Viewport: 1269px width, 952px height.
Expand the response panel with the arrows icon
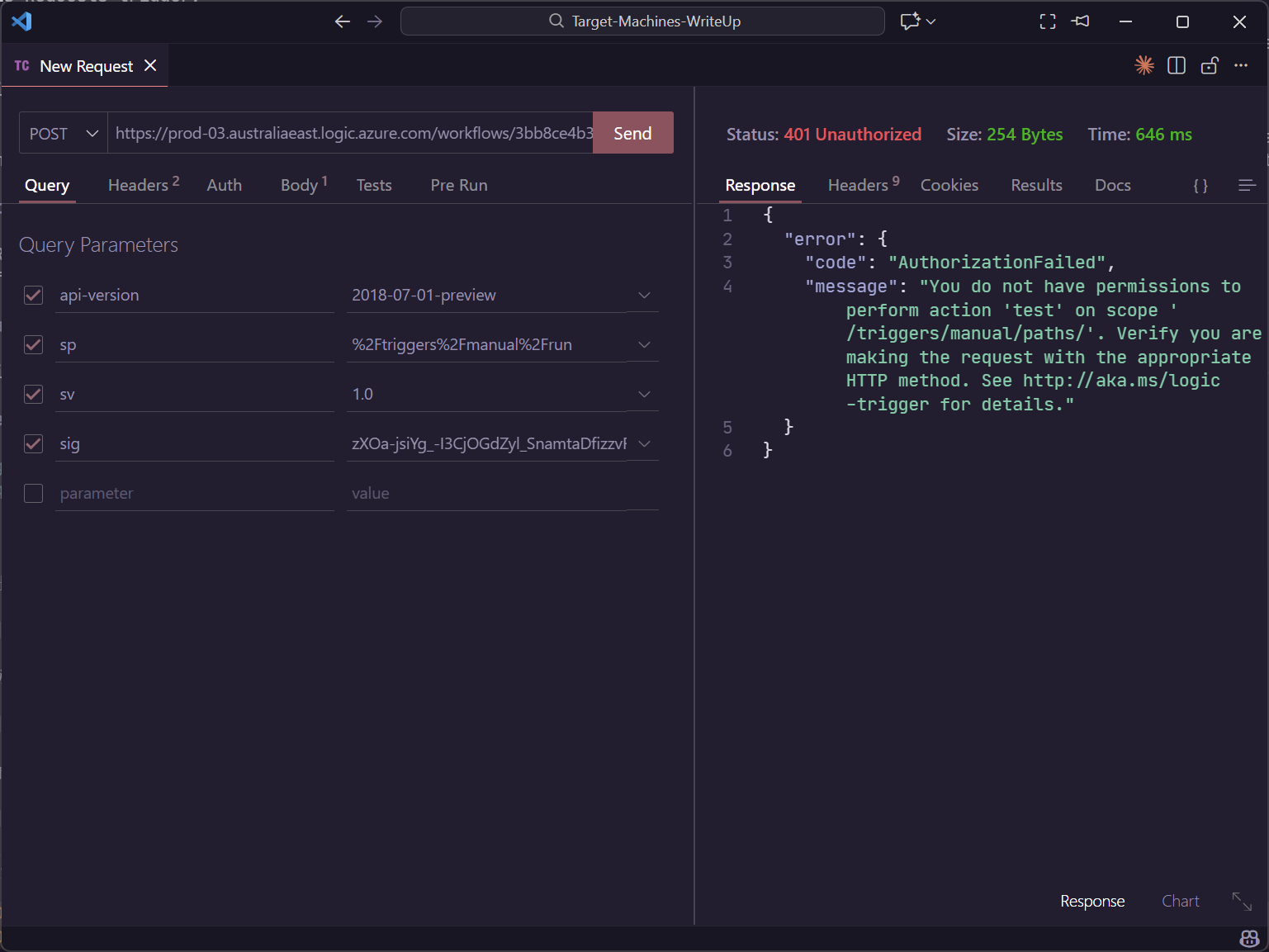pyautogui.click(x=1242, y=902)
